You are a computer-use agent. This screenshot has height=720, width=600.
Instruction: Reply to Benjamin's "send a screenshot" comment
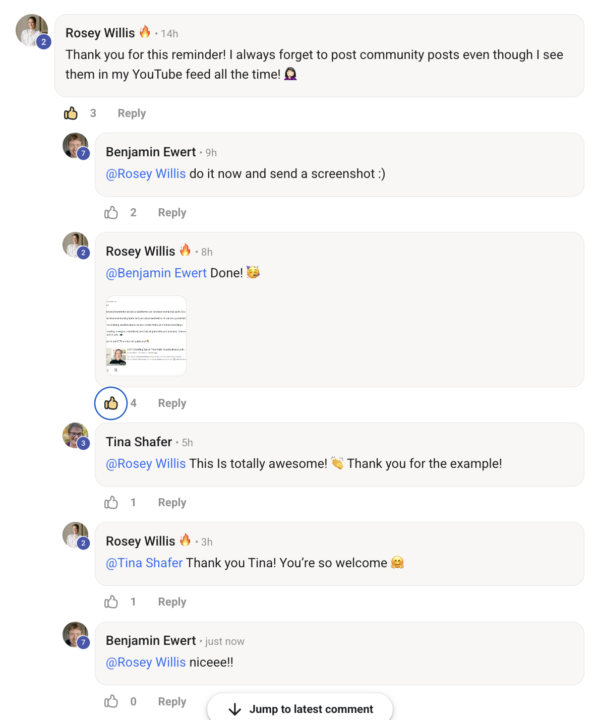172,212
